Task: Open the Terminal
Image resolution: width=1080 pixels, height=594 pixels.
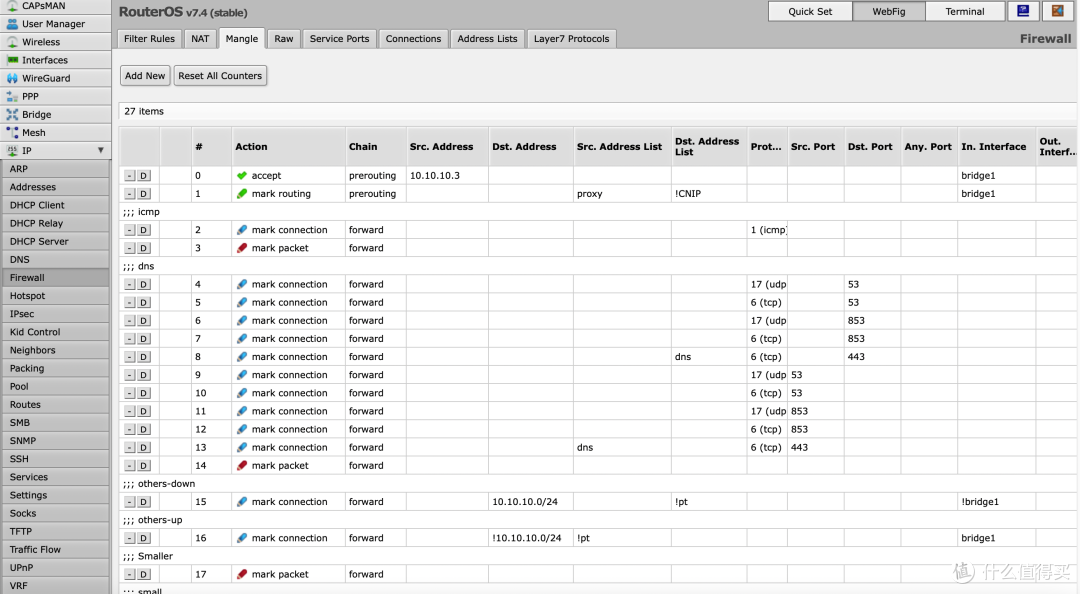Action: [964, 11]
